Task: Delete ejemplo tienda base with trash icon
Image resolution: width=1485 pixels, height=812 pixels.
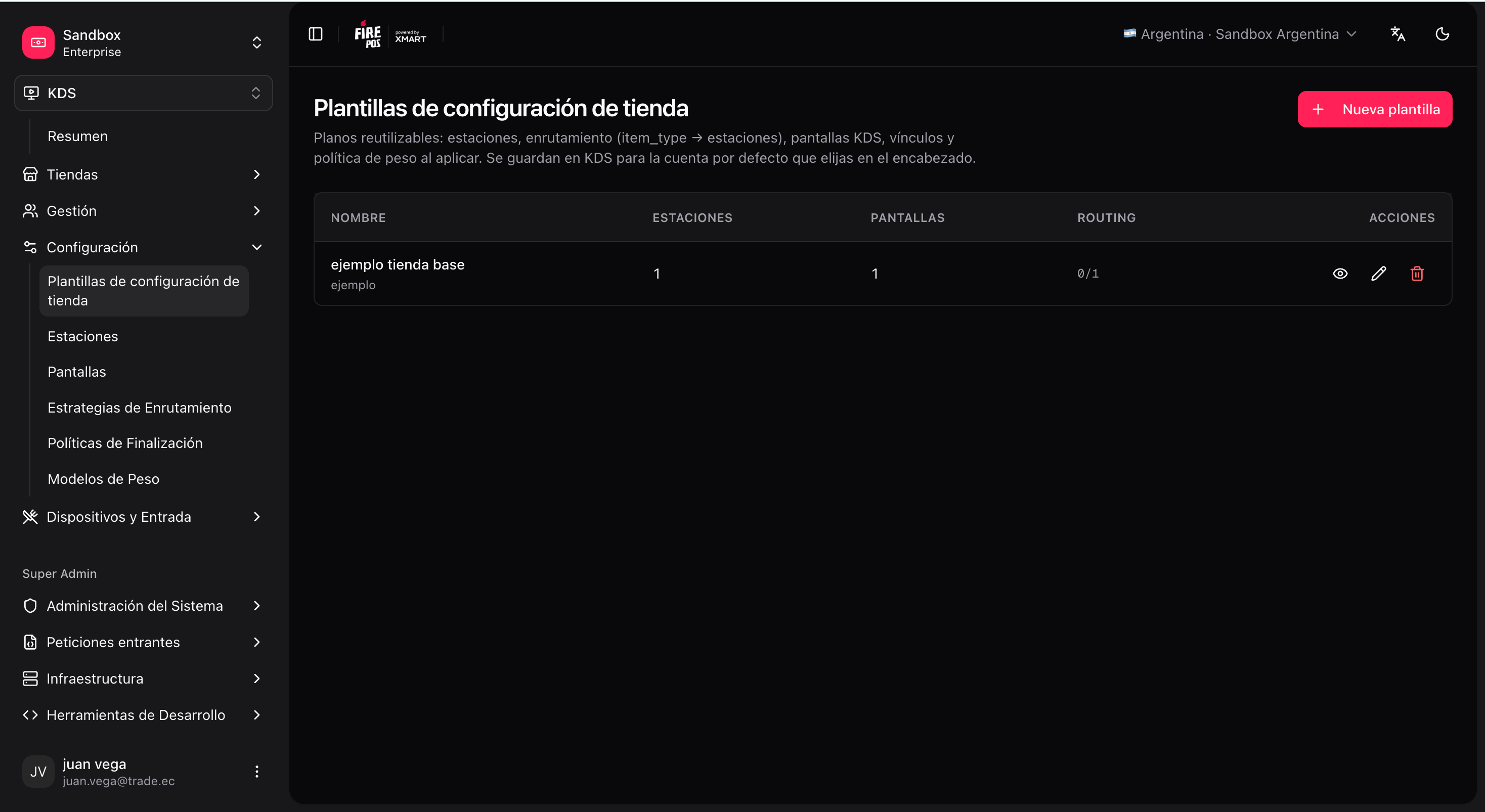Action: point(1417,273)
